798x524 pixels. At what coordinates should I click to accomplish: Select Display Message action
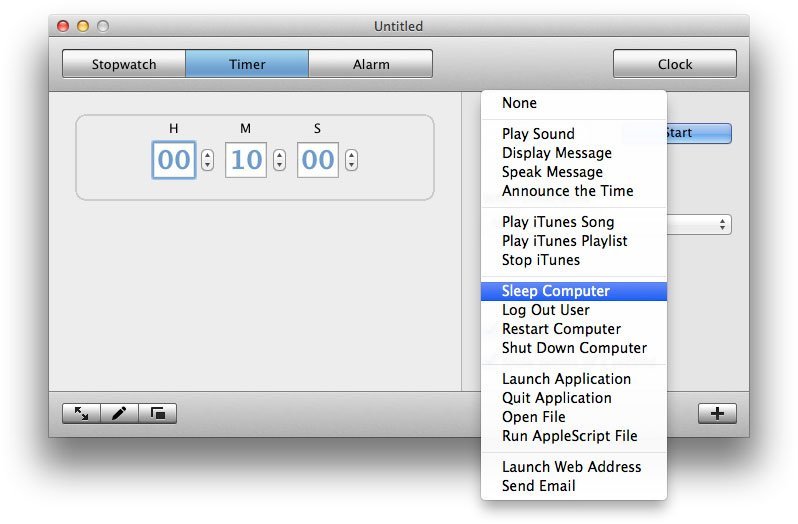click(574, 153)
